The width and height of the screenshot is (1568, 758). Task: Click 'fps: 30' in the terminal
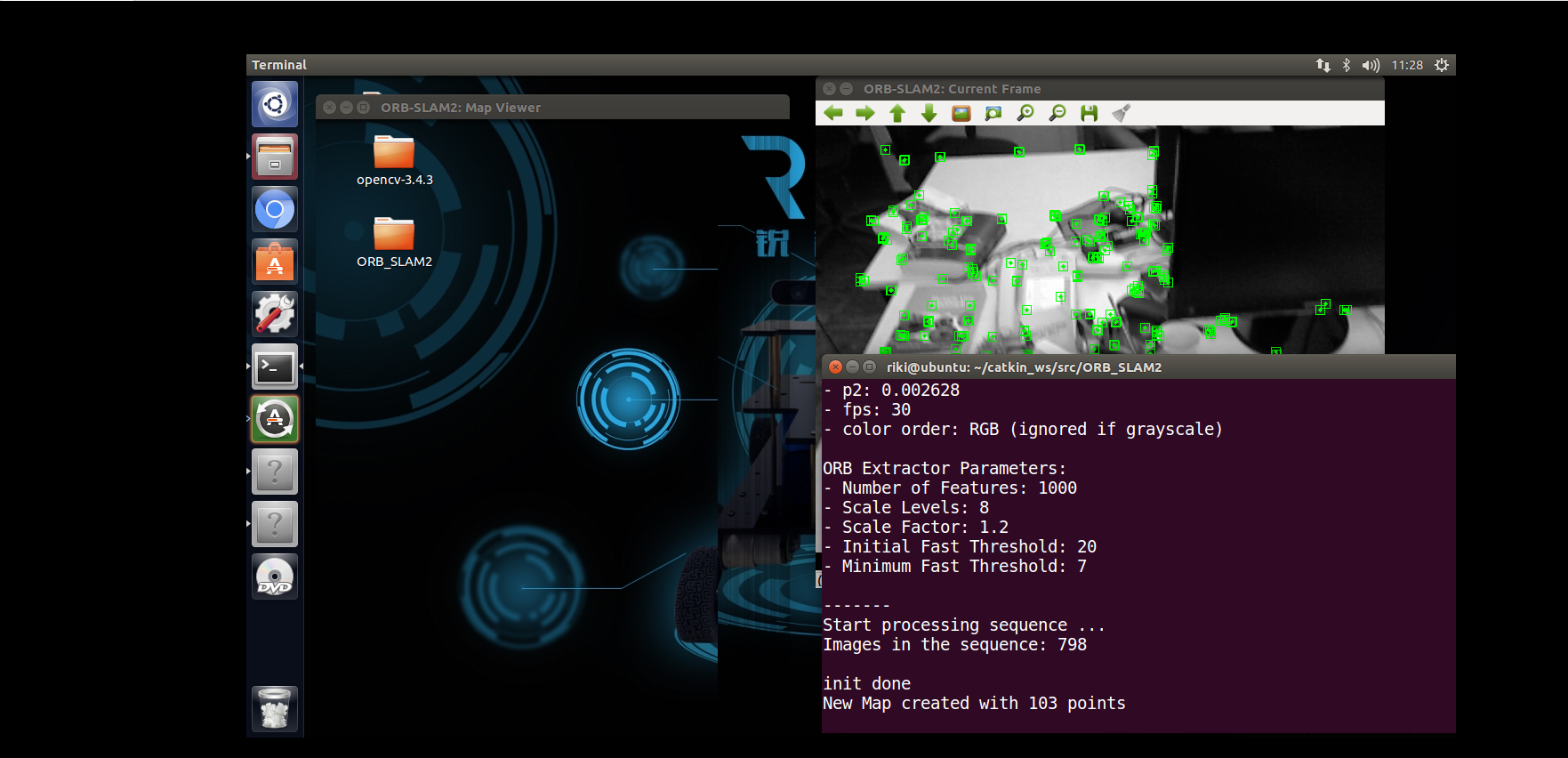(867, 409)
